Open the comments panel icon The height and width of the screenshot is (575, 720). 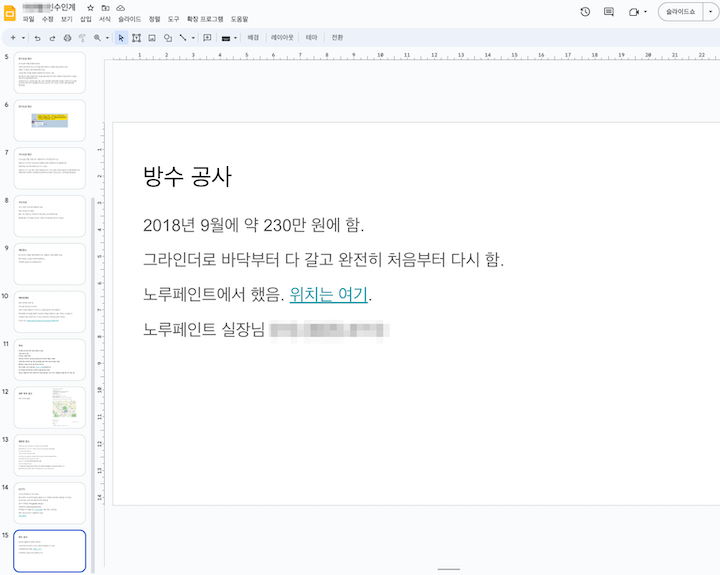609,12
